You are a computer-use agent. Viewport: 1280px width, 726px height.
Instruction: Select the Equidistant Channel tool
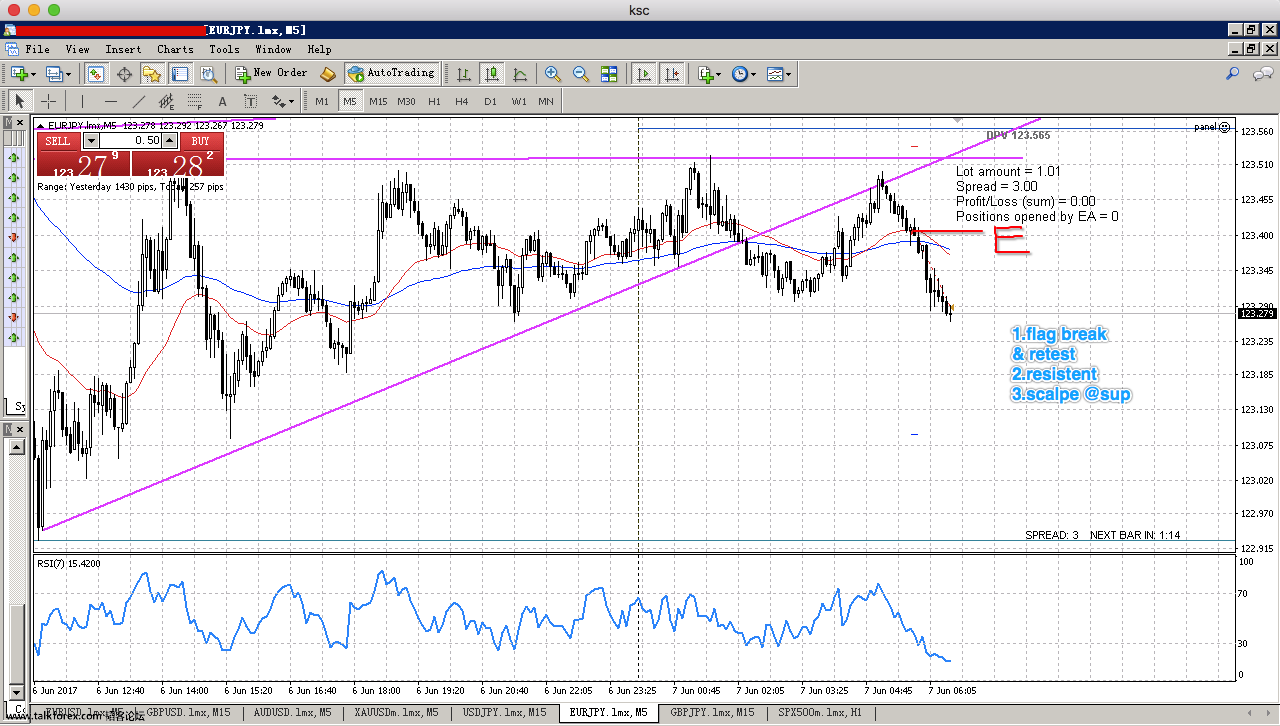tap(166, 101)
